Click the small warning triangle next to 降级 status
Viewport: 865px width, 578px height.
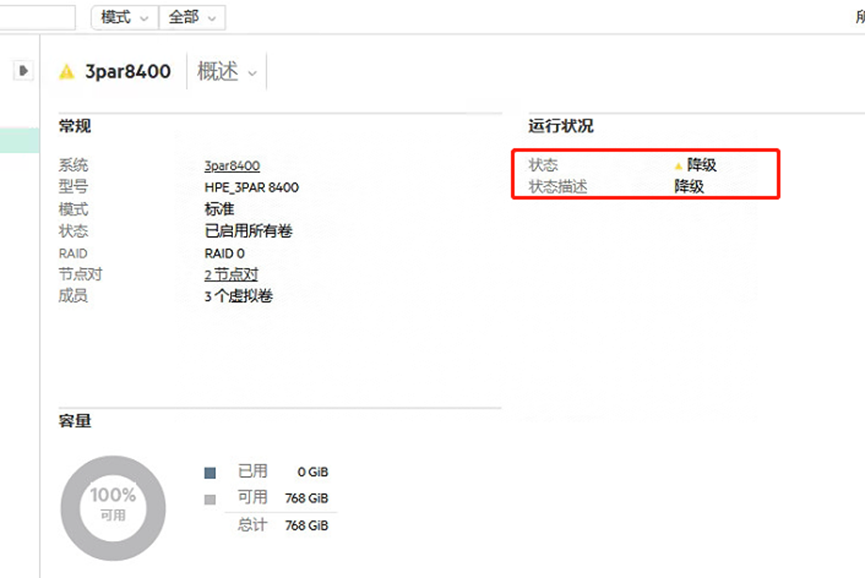click(679, 165)
